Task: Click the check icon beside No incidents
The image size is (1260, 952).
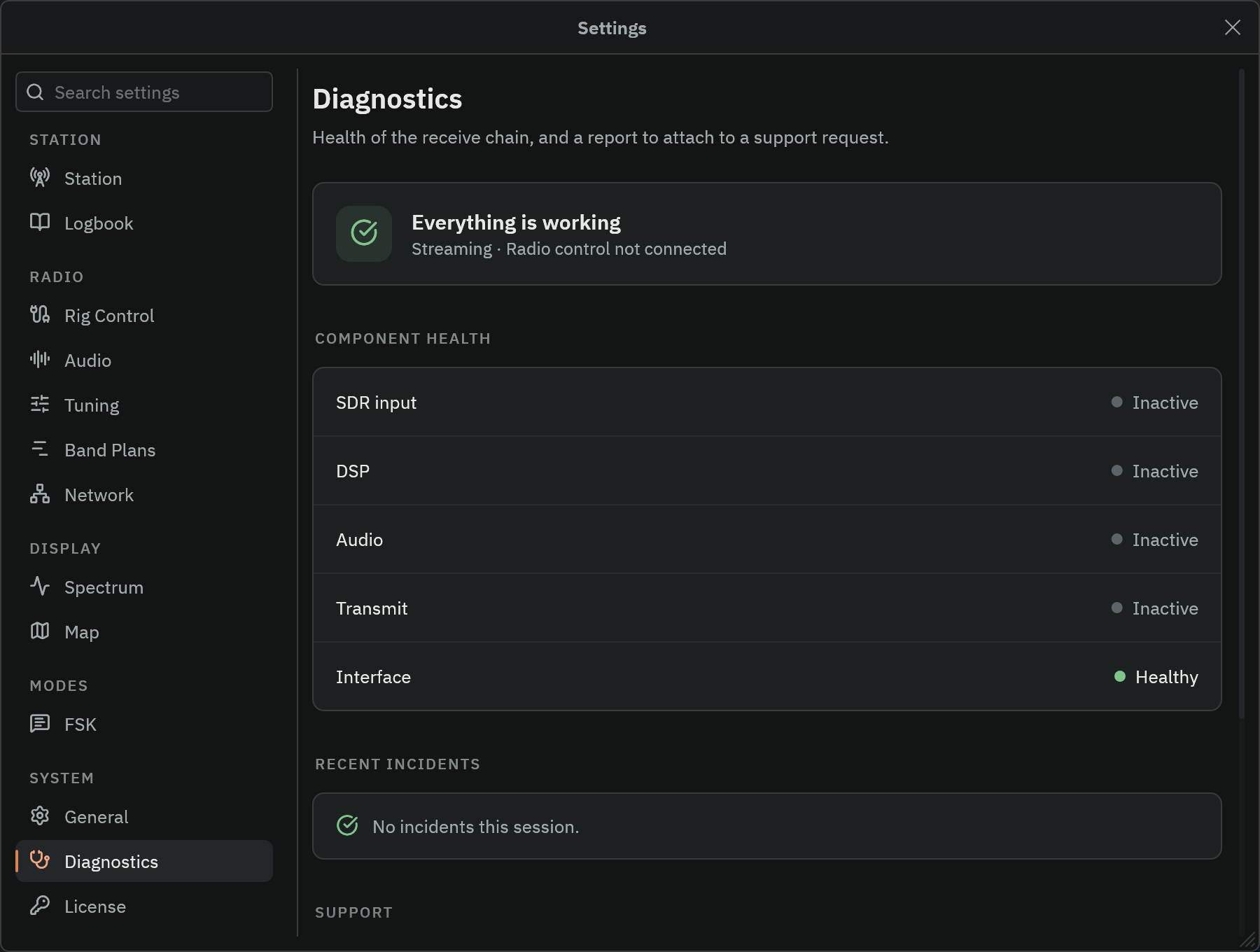Action: coord(347,826)
